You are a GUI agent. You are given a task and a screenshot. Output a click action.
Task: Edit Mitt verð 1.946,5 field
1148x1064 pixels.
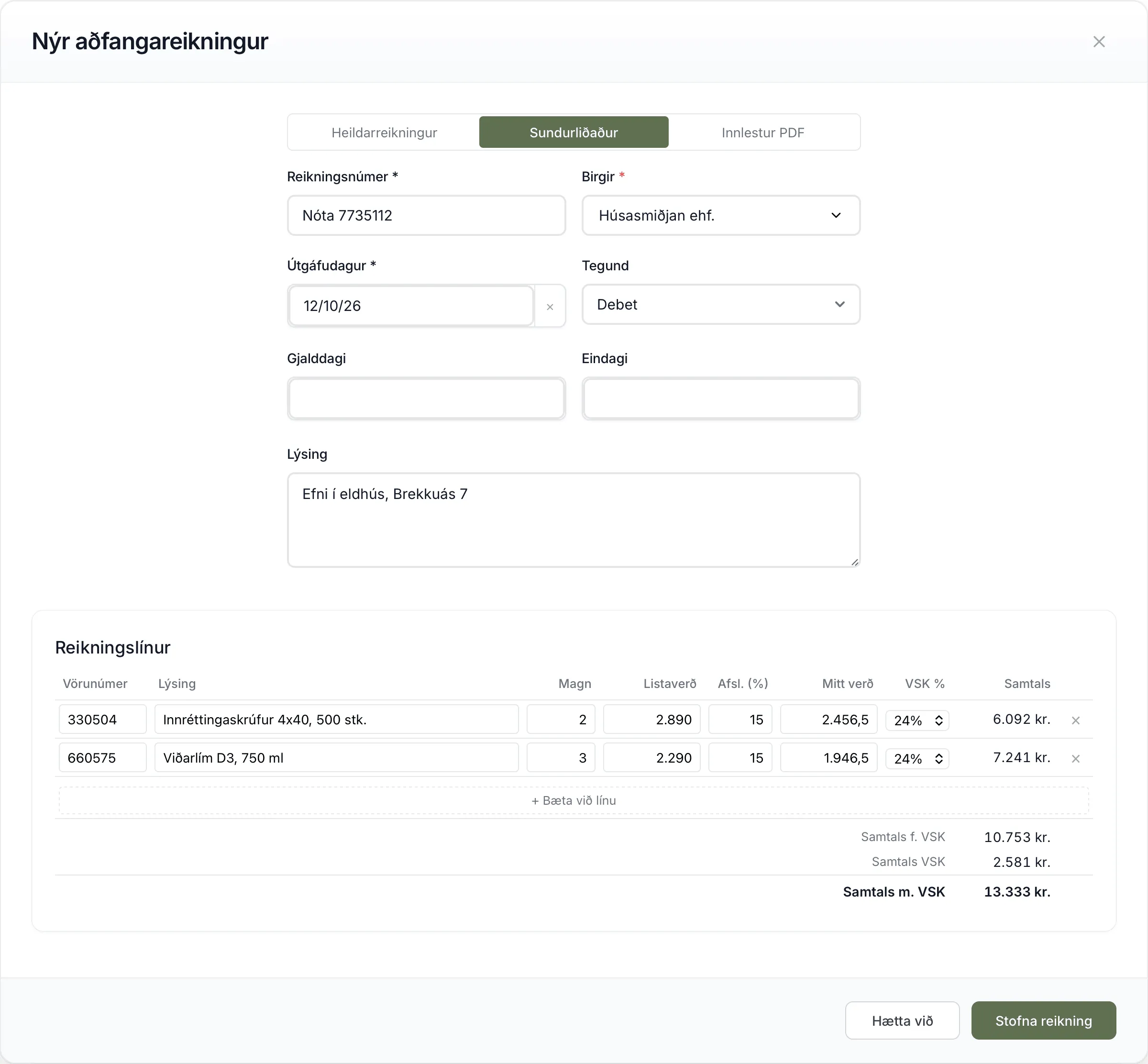coord(828,758)
